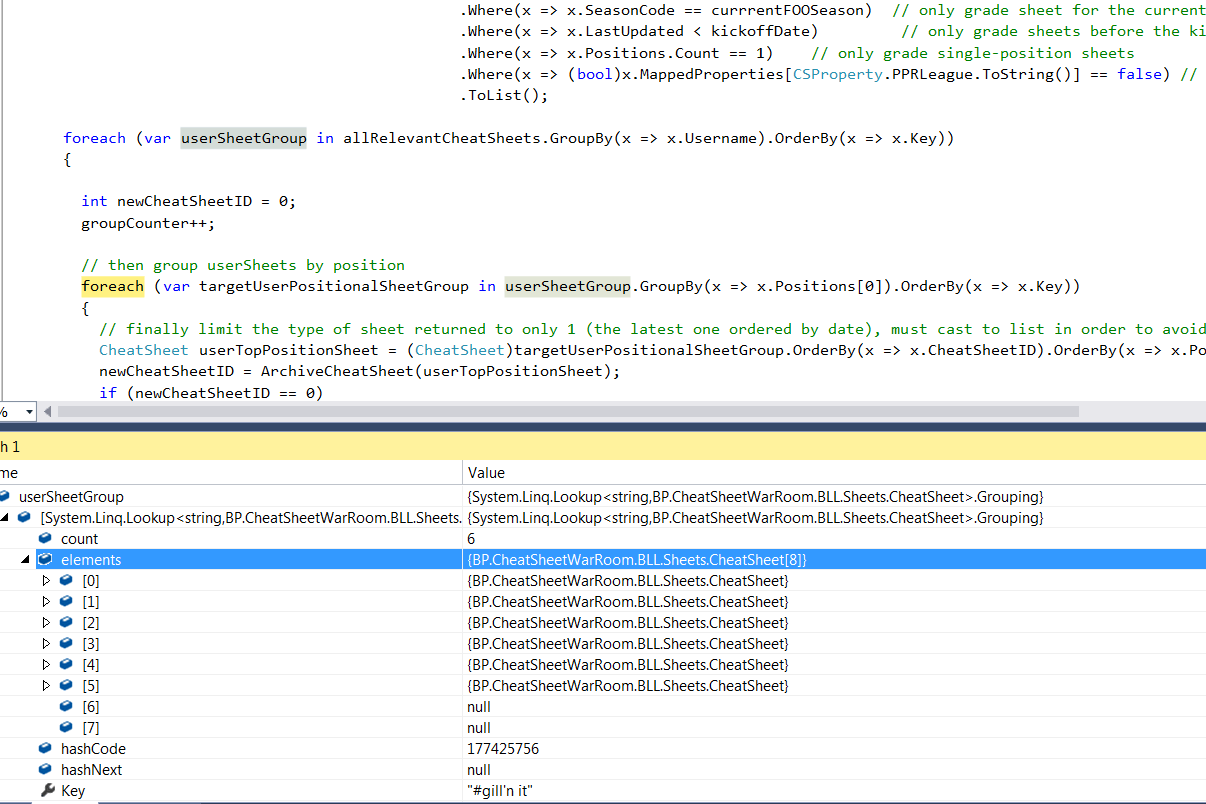1206x804 pixels.
Task: Click the field icon next to hashCode
Action: coord(46,749)
